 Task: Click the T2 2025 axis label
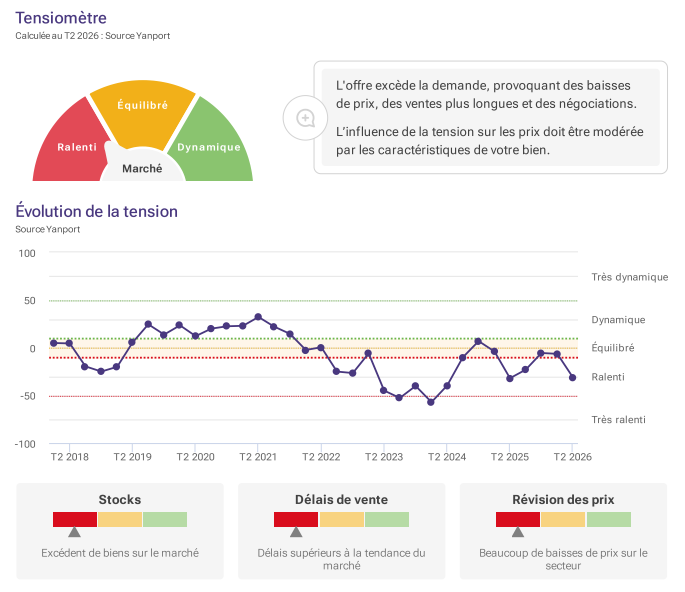(510, 457)
